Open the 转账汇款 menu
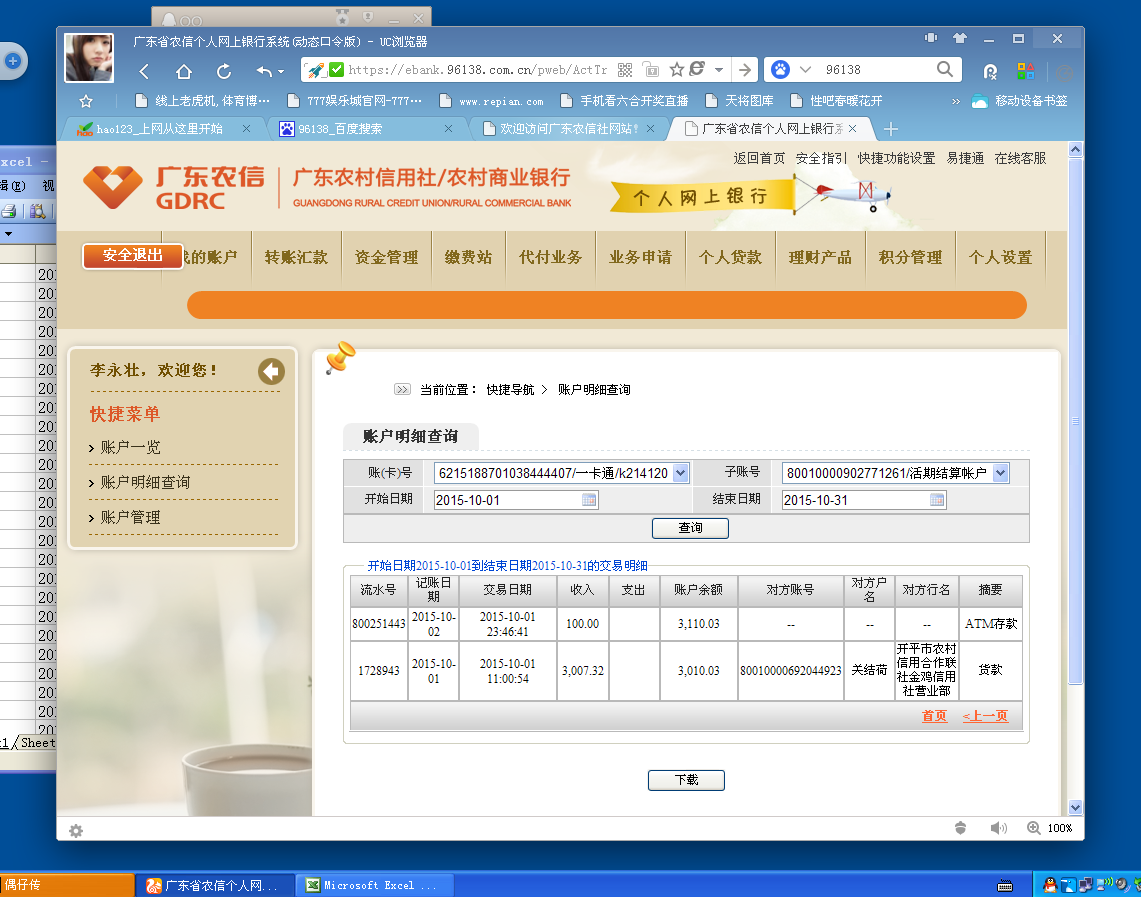 click(x=296, y=258)
